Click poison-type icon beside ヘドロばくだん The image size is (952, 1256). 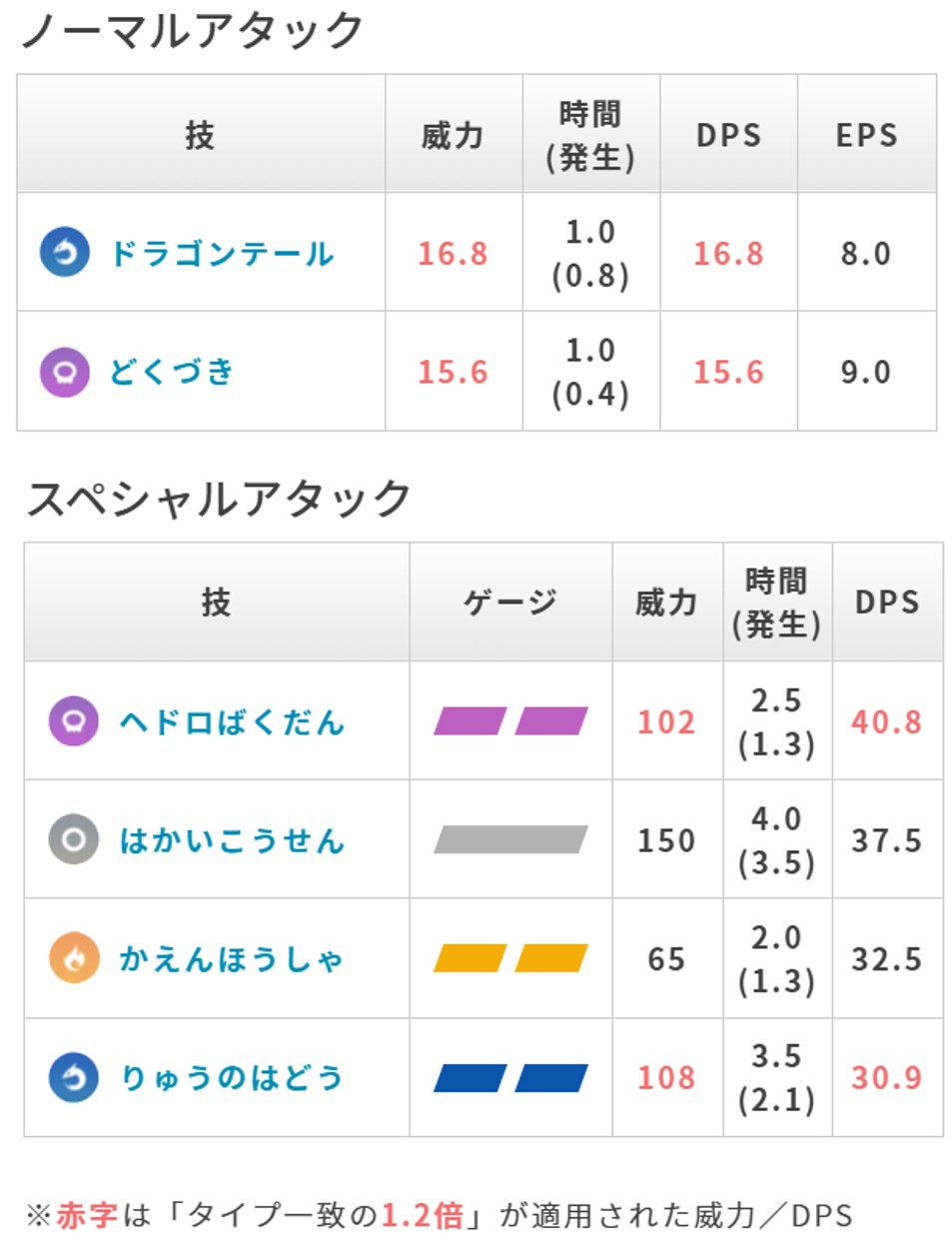point(73,721)
